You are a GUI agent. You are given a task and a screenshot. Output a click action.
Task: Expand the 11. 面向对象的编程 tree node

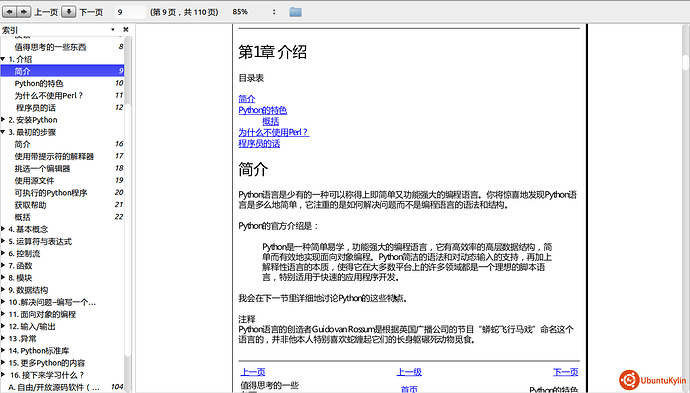tap(3, 314)
